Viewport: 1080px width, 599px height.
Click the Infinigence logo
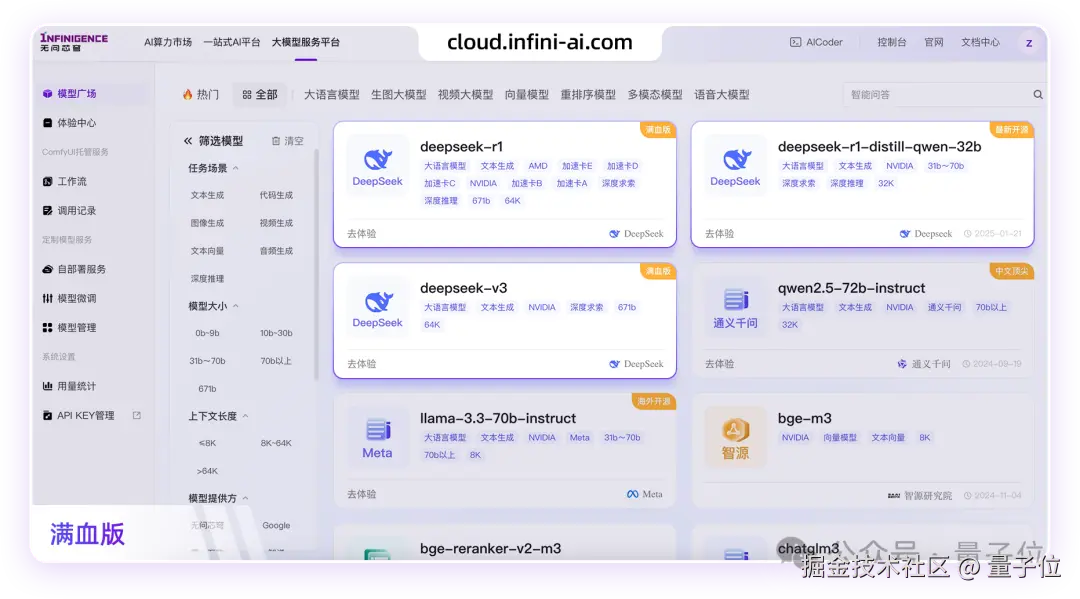click(74, 42)
